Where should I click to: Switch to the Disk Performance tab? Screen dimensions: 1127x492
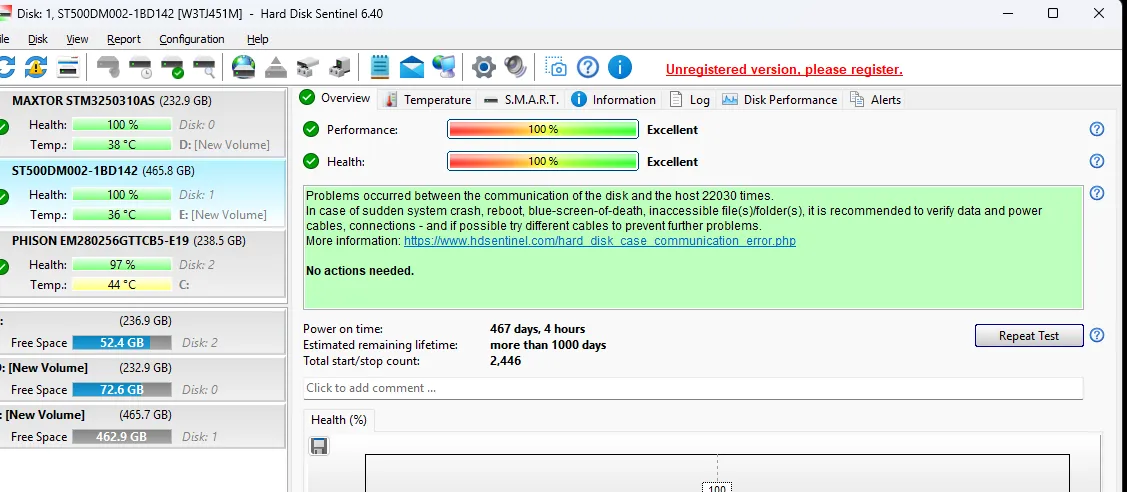click(x=781, y=100)
